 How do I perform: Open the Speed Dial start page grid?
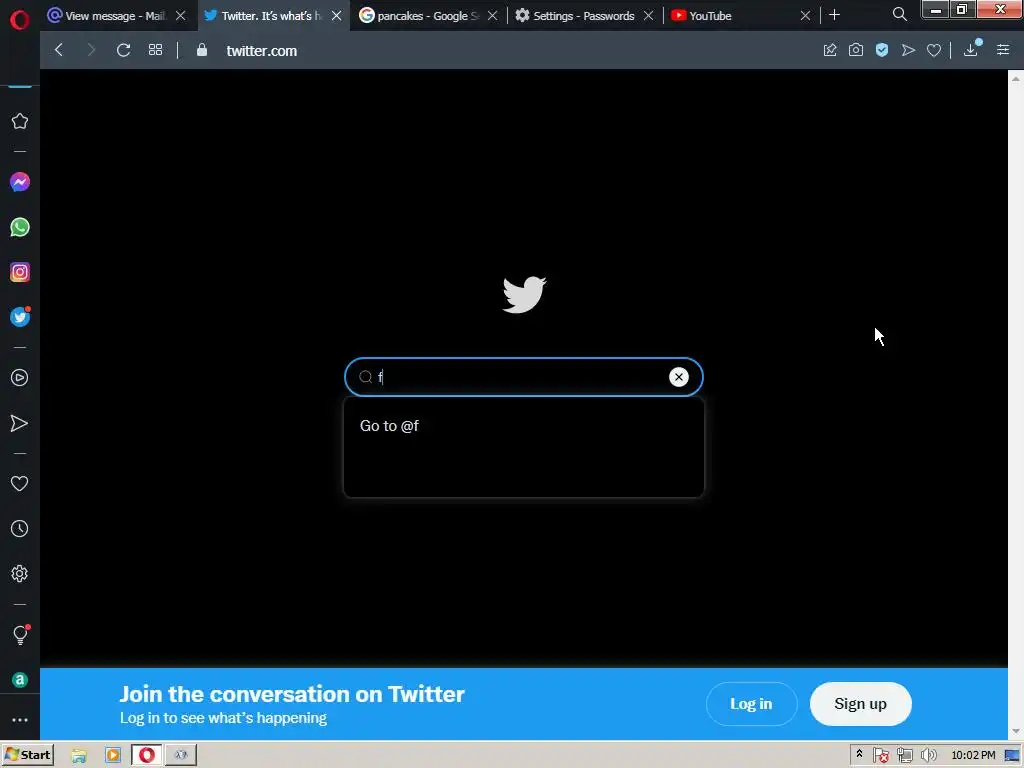pos(155,50)
